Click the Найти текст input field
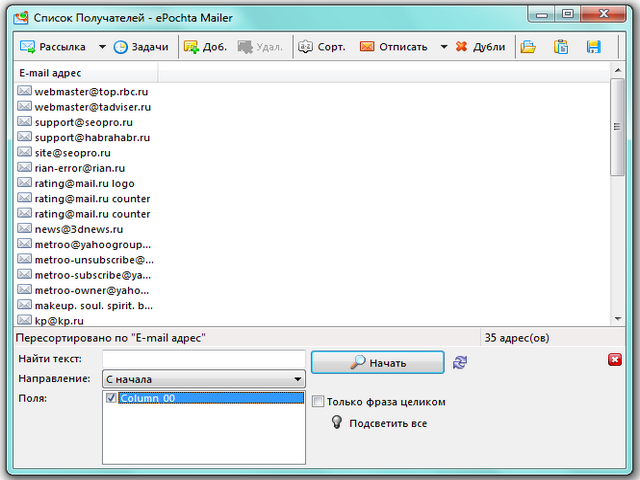Viewport: 640px width, 480px height. click(x=204, y=360)
